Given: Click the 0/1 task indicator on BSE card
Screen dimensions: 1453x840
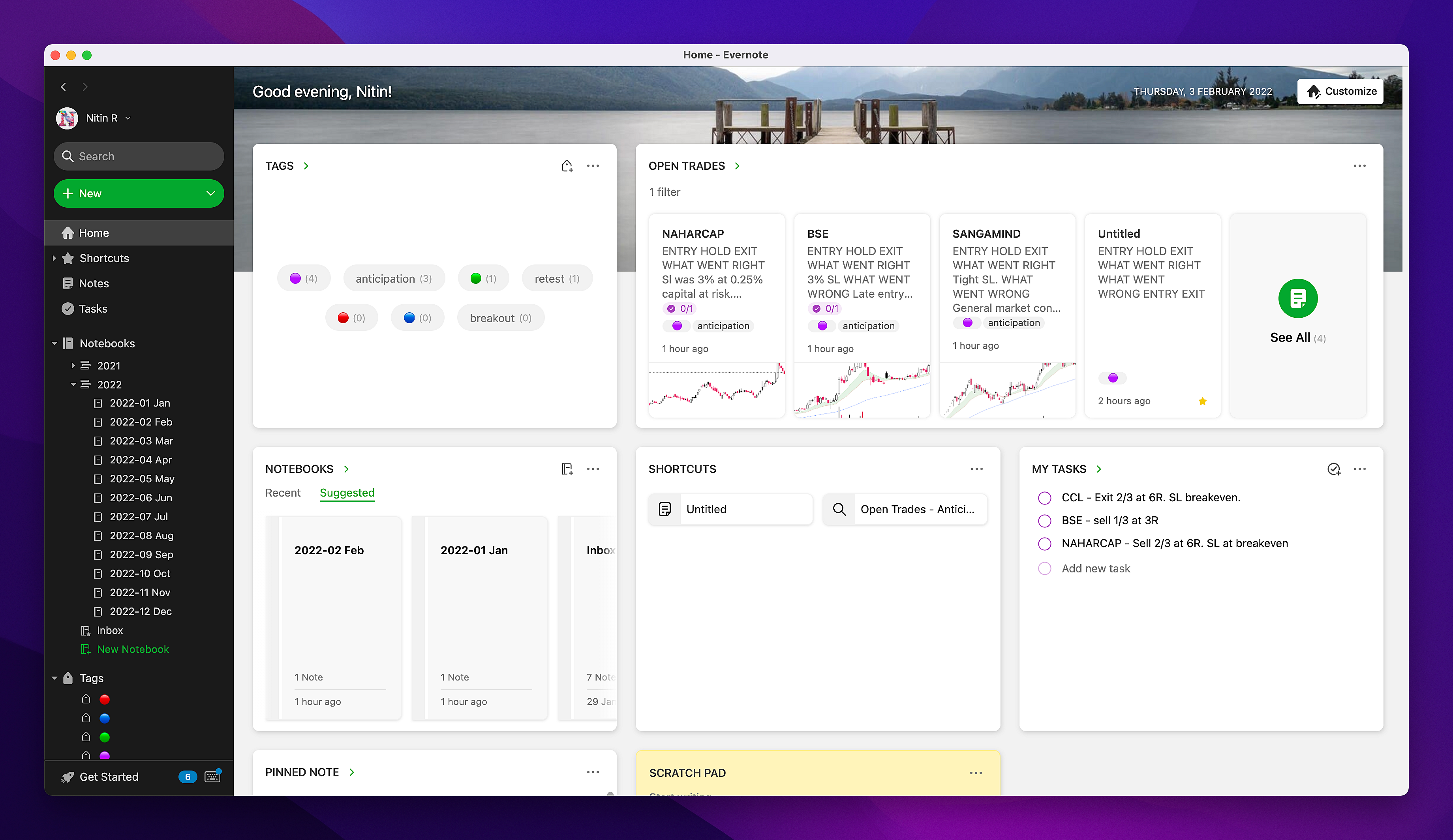Looking at the screenshot, I should (825, 309).
